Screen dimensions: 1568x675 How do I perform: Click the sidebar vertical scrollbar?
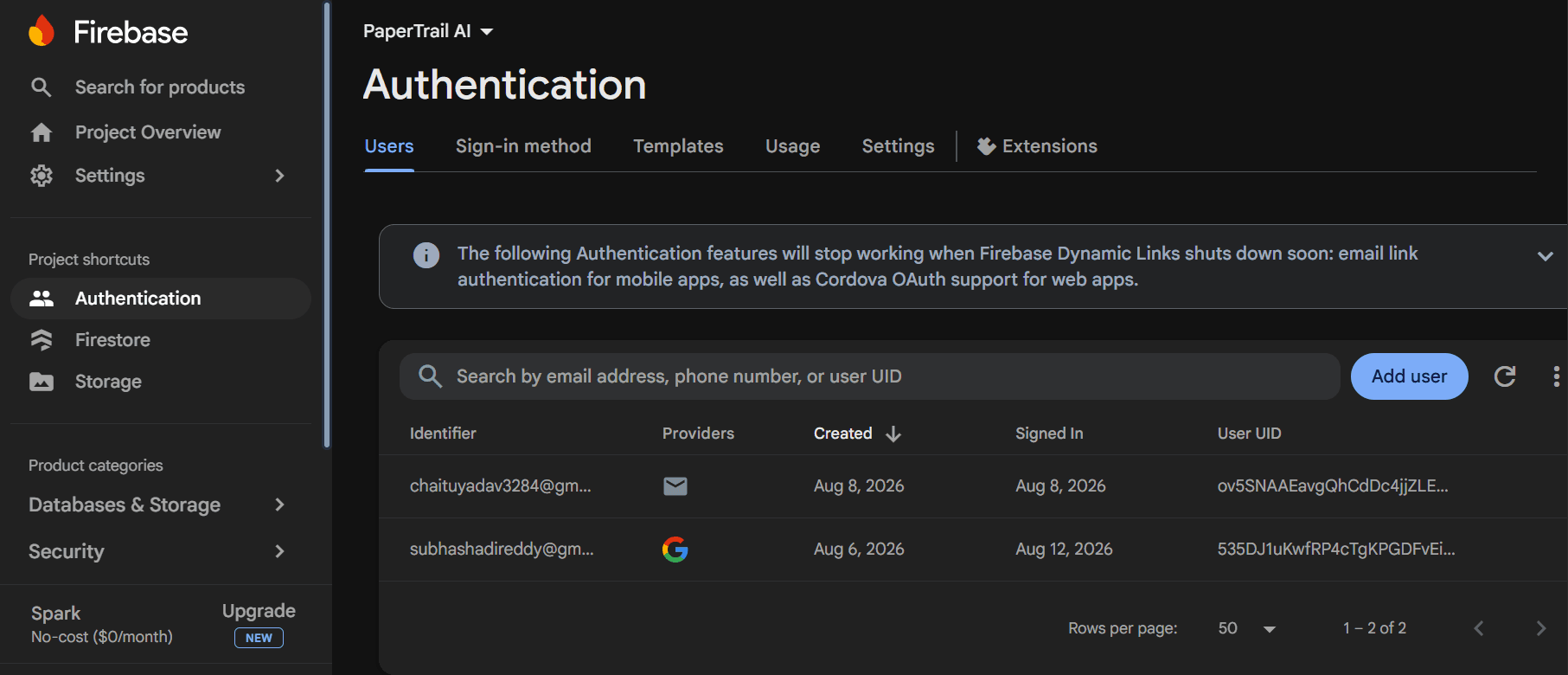point(327,225)
